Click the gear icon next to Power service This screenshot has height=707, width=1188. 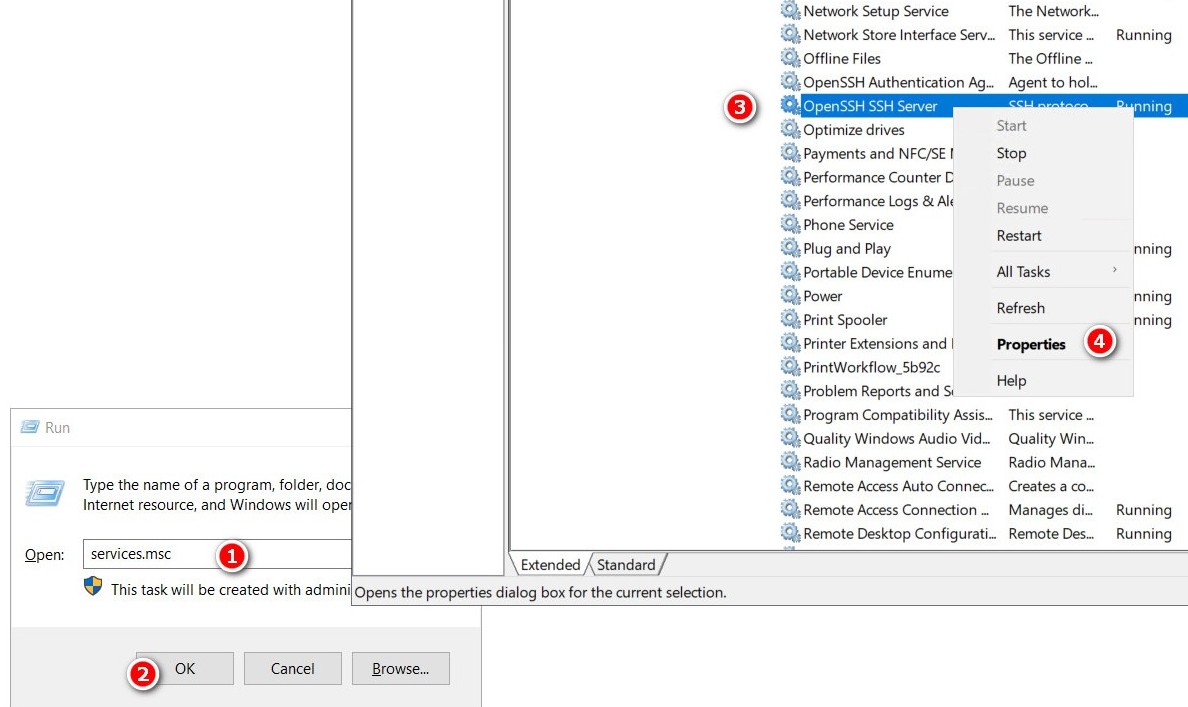pos(790,295)
